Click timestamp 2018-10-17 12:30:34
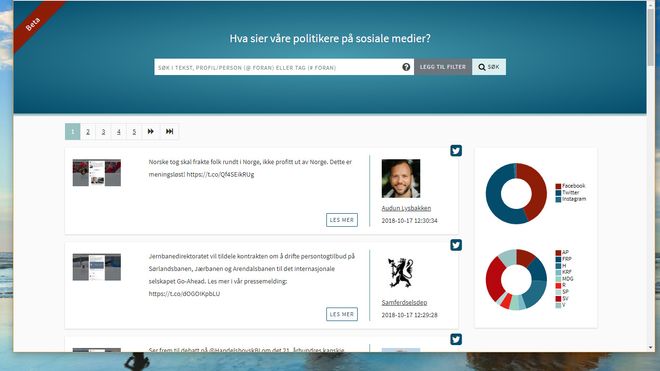Screen dimensions: 660x371 click(409, 220)
